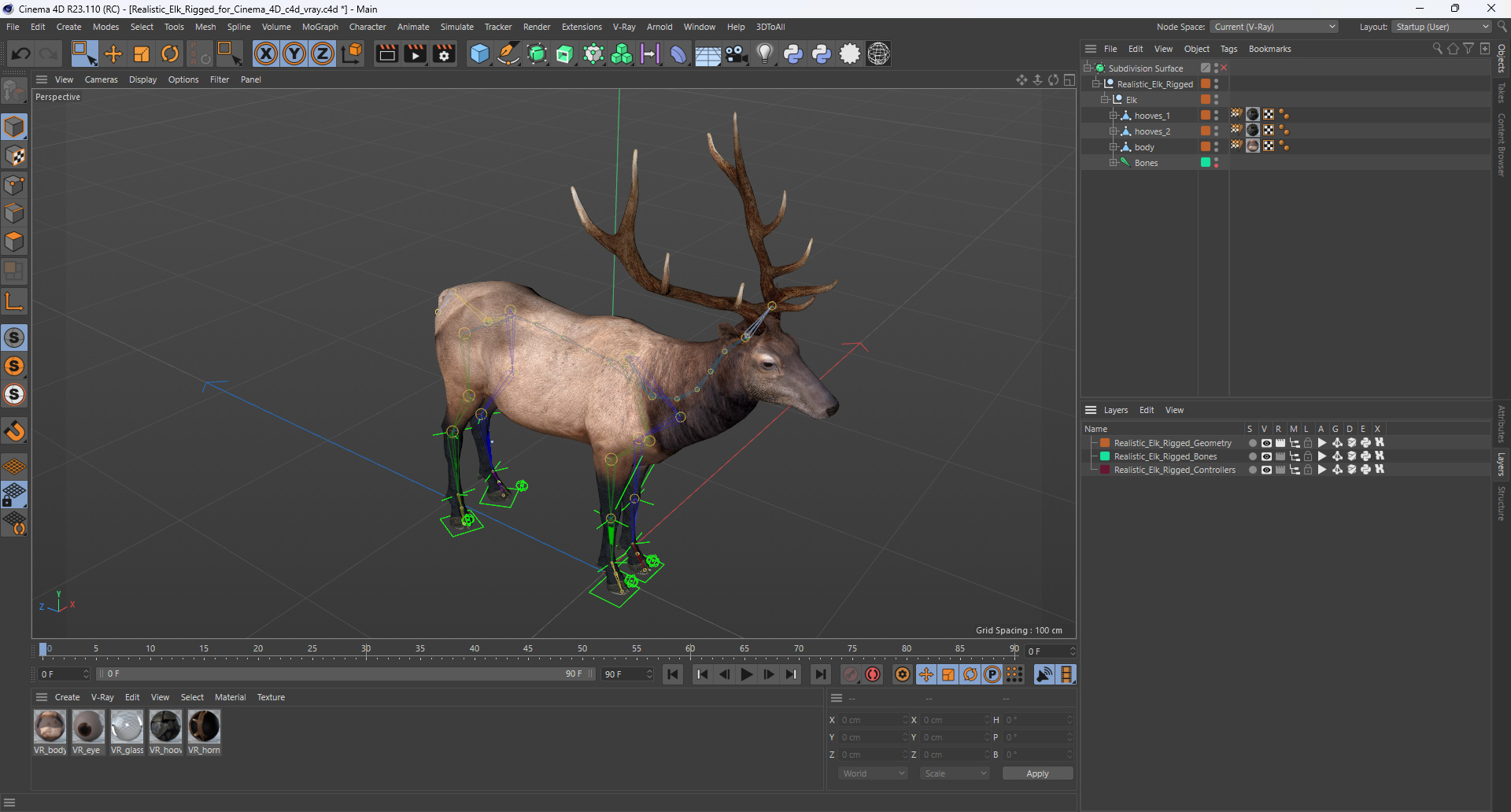Click the globe web icon in toolbar
Screen dimensions: 1511x812
(x=878, y=54)
